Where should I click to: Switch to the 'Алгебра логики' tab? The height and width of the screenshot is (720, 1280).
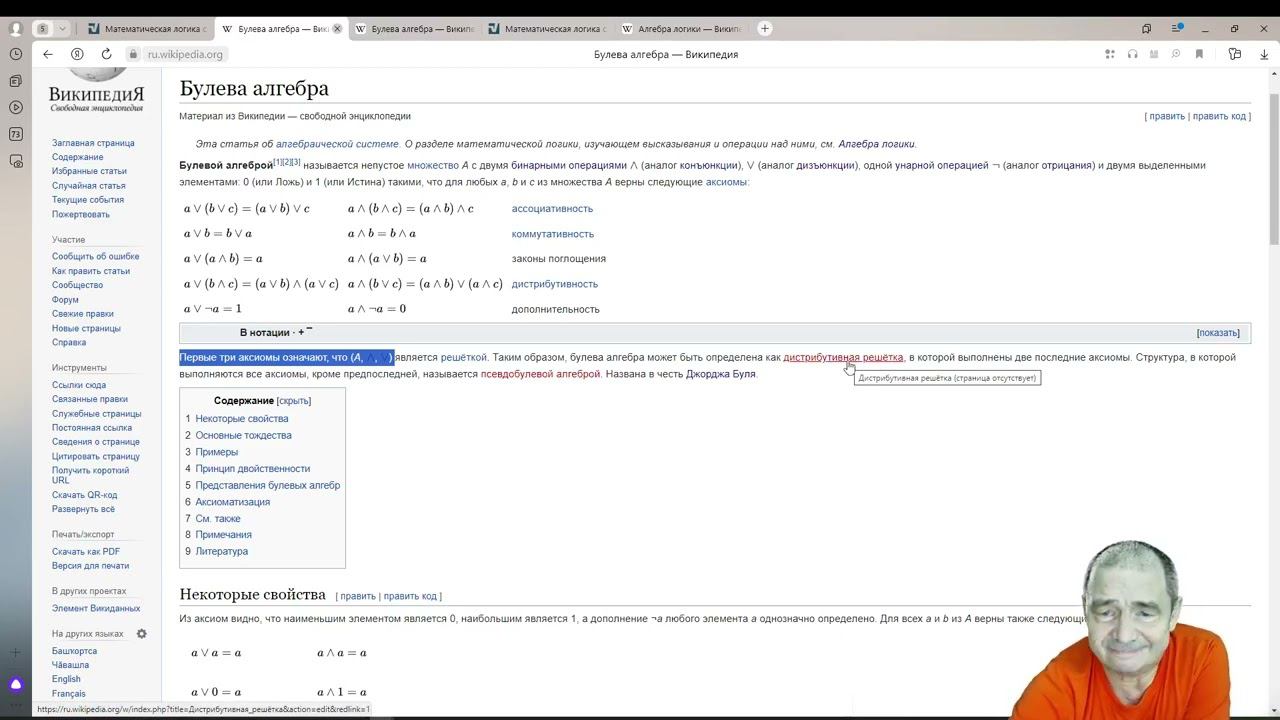(x=683, y=29)
